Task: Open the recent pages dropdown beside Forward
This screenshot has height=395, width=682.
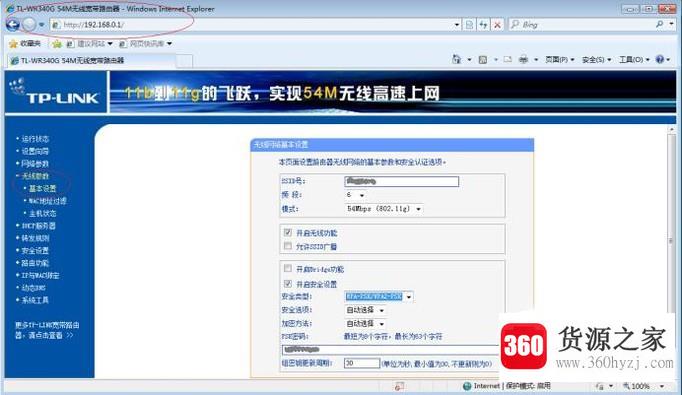Action: pyautogui.click(x=42, y=25)
